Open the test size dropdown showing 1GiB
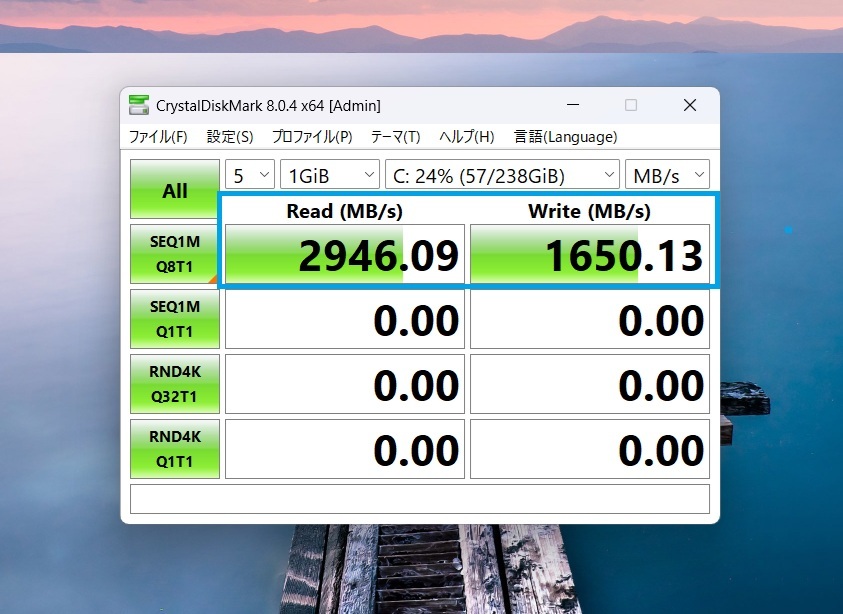 [x=330, y=175]
